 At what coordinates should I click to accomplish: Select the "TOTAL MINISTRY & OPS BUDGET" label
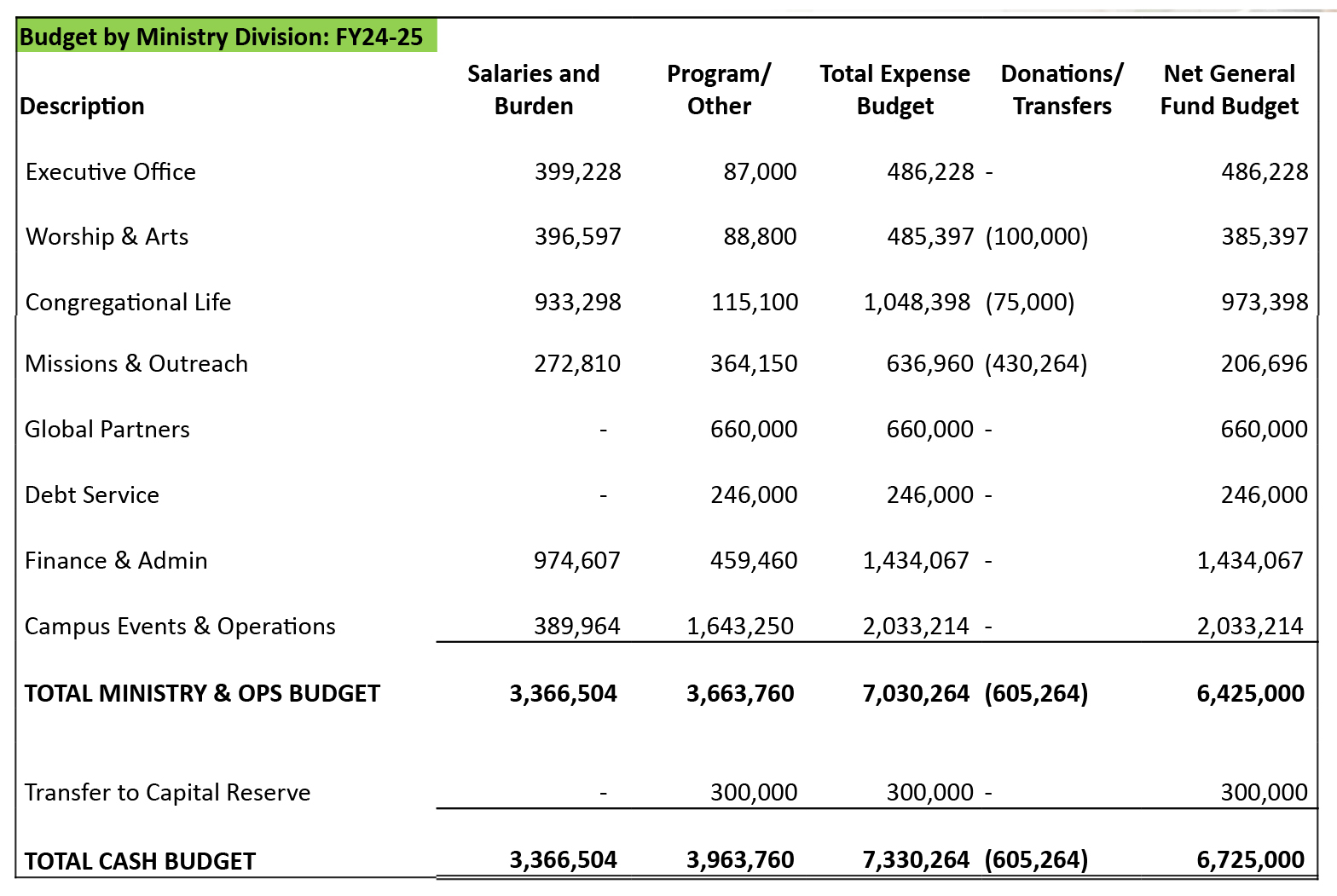pyautogui.click(x=202, y=694)
